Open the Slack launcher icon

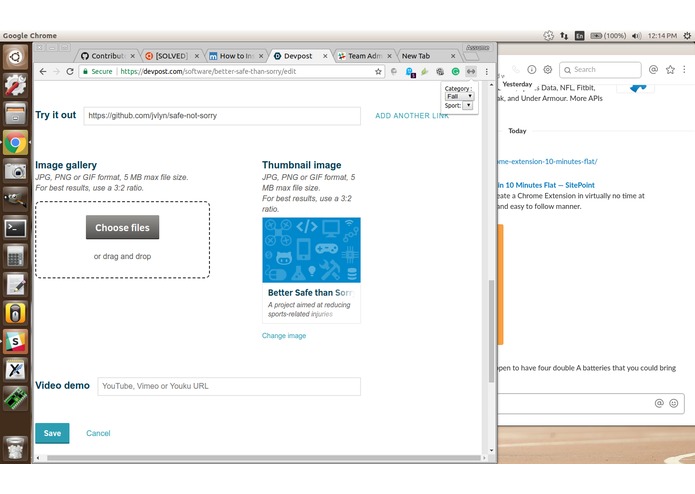pyautogui.click(x=16, y=342)
